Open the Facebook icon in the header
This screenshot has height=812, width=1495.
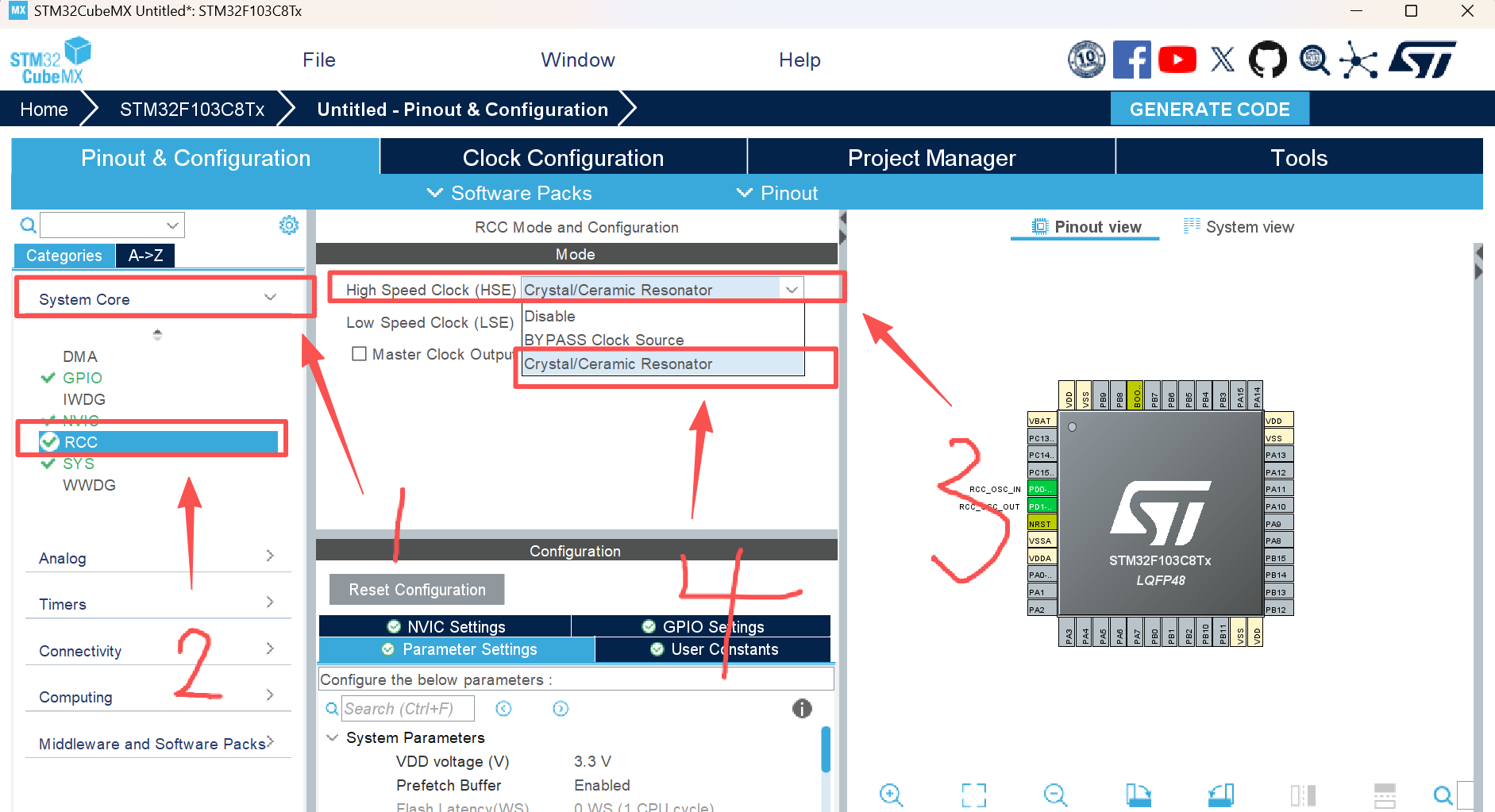pyautogui.click(x=1132, y=59)
